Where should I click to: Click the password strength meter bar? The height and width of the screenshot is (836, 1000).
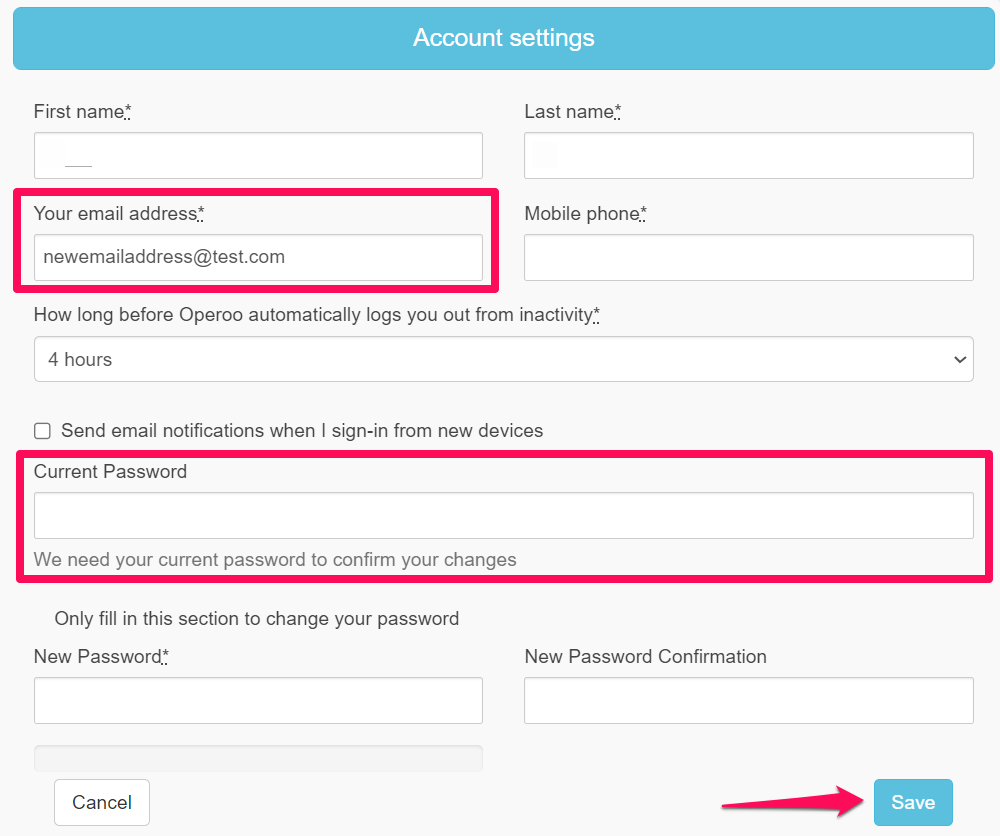click(x=258, y=758)
